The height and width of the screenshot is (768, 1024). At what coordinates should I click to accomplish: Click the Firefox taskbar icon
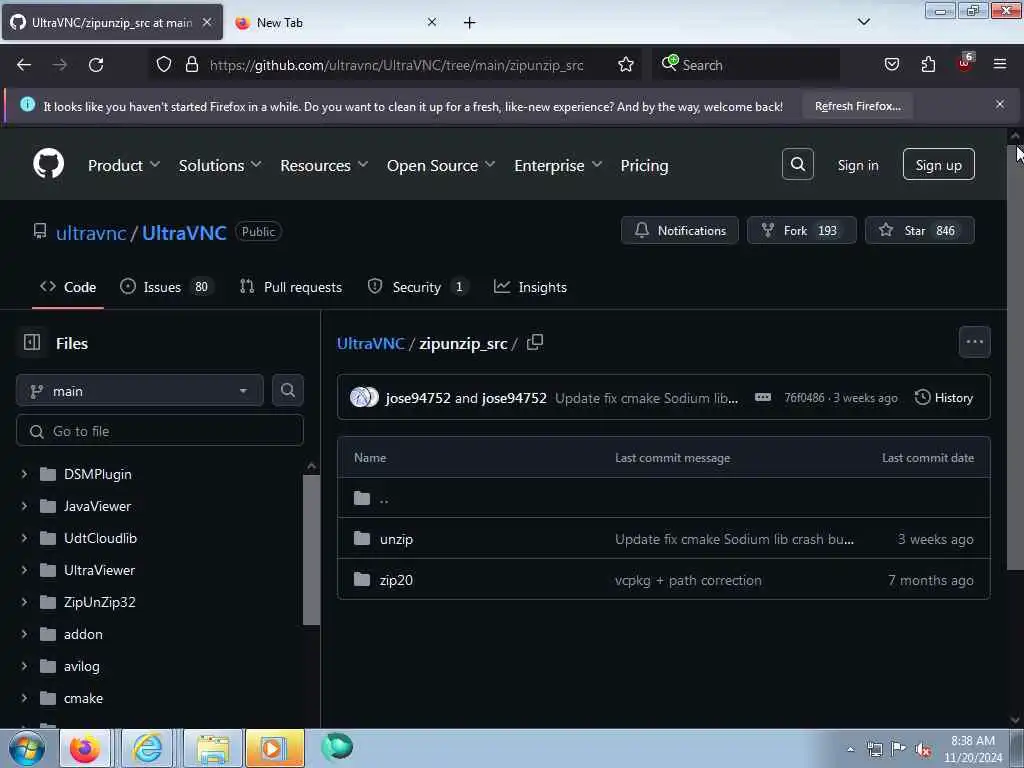[85, 748]
